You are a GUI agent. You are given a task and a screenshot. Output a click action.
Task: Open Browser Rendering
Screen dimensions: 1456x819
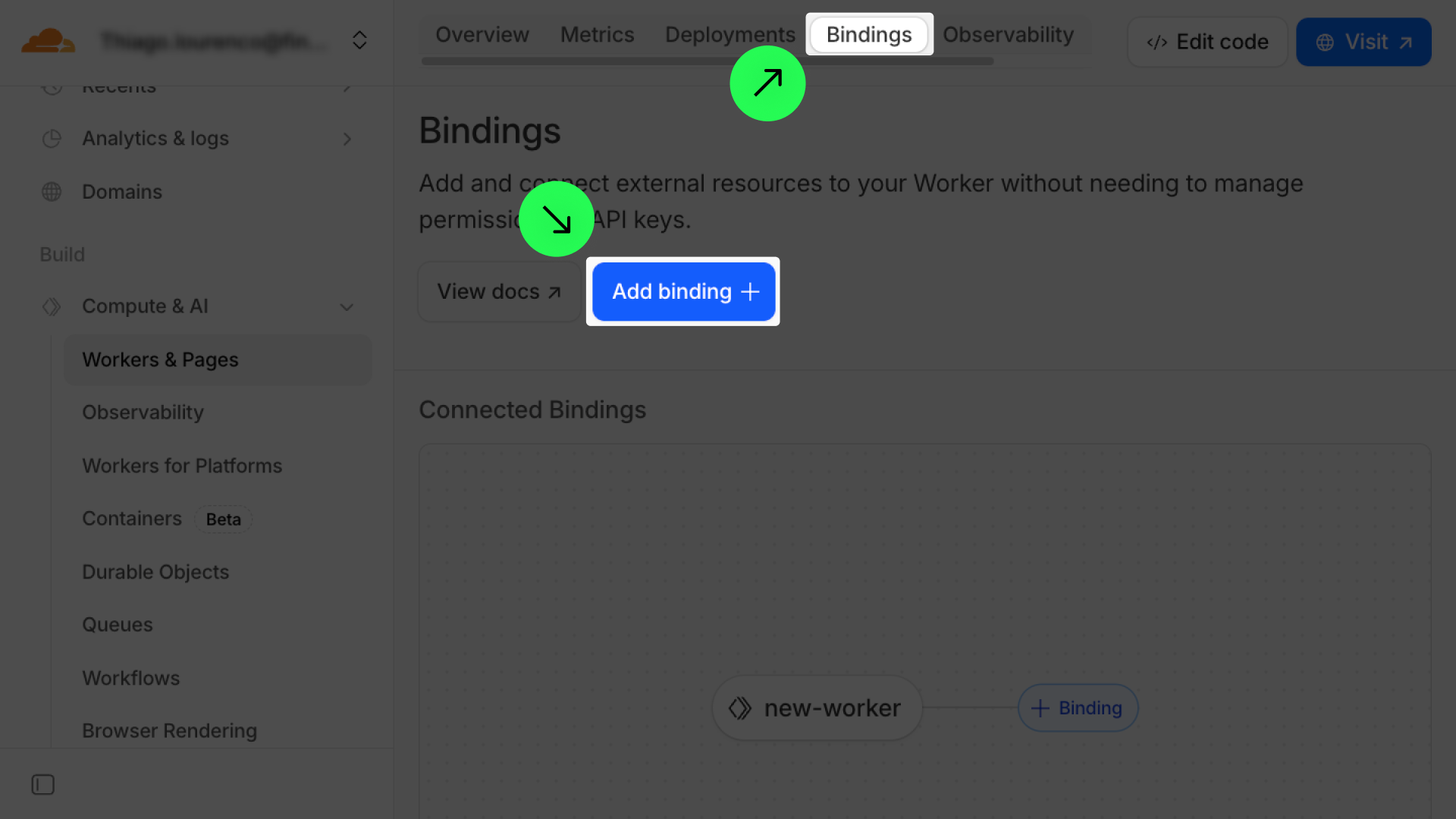click(x=170, y=731)
